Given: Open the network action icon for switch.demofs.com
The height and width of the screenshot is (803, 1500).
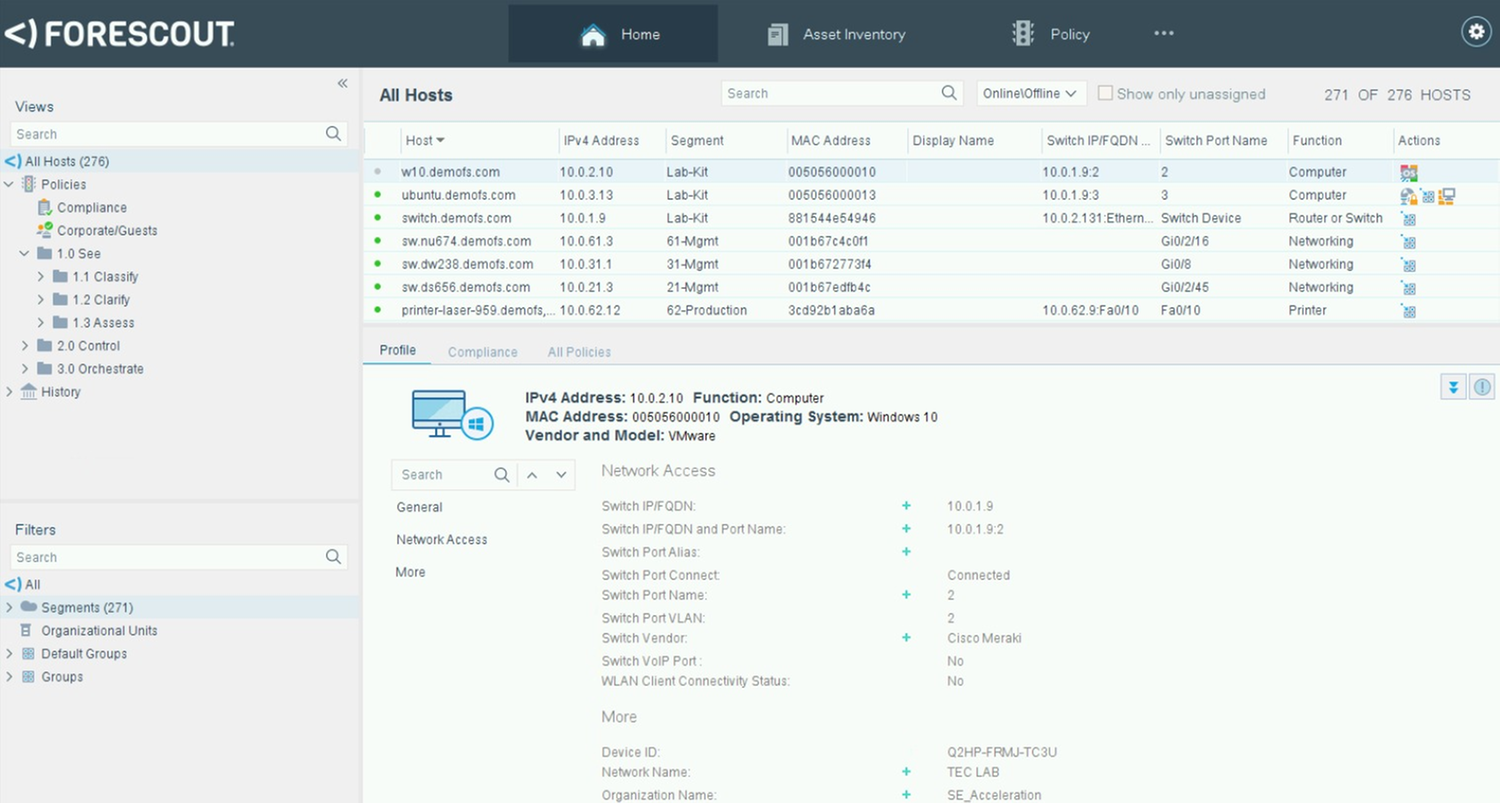Looking at the screenshot, I should [x=1409, y=218].
